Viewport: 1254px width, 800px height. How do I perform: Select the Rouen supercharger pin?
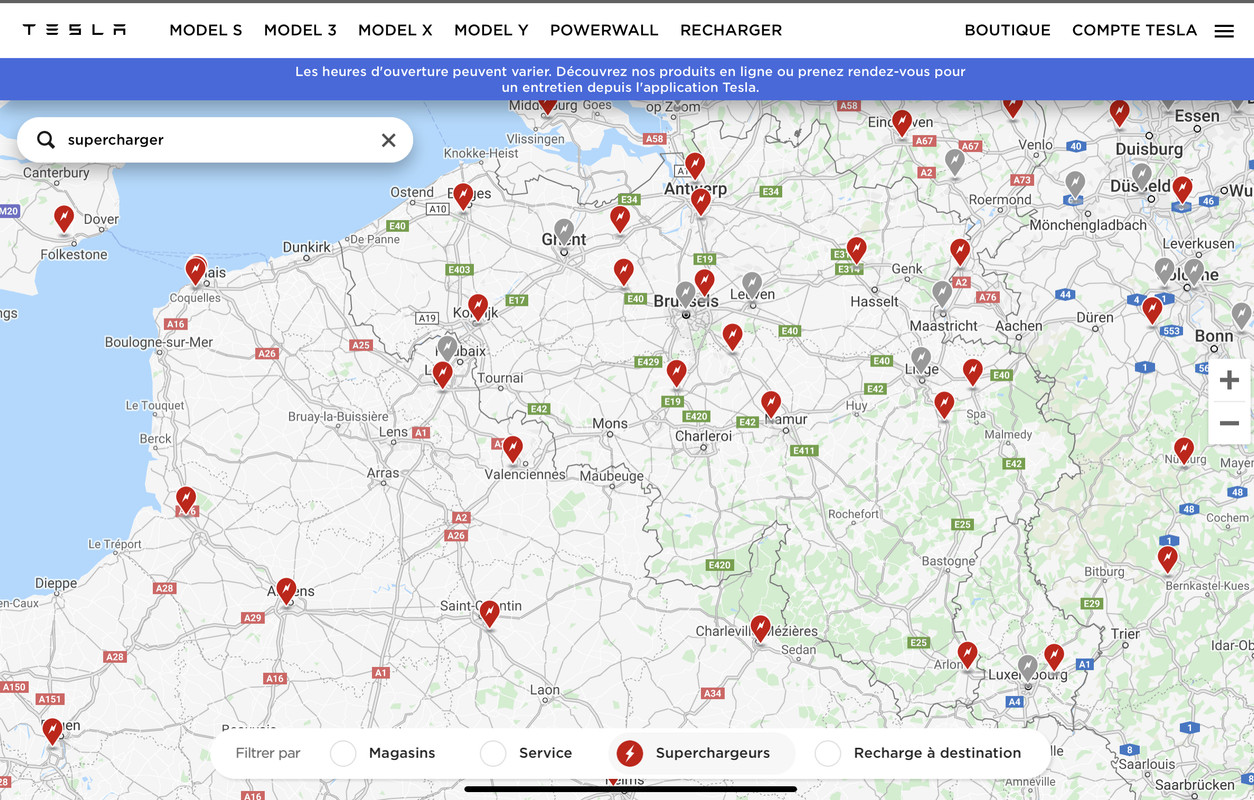pos(52,732)
